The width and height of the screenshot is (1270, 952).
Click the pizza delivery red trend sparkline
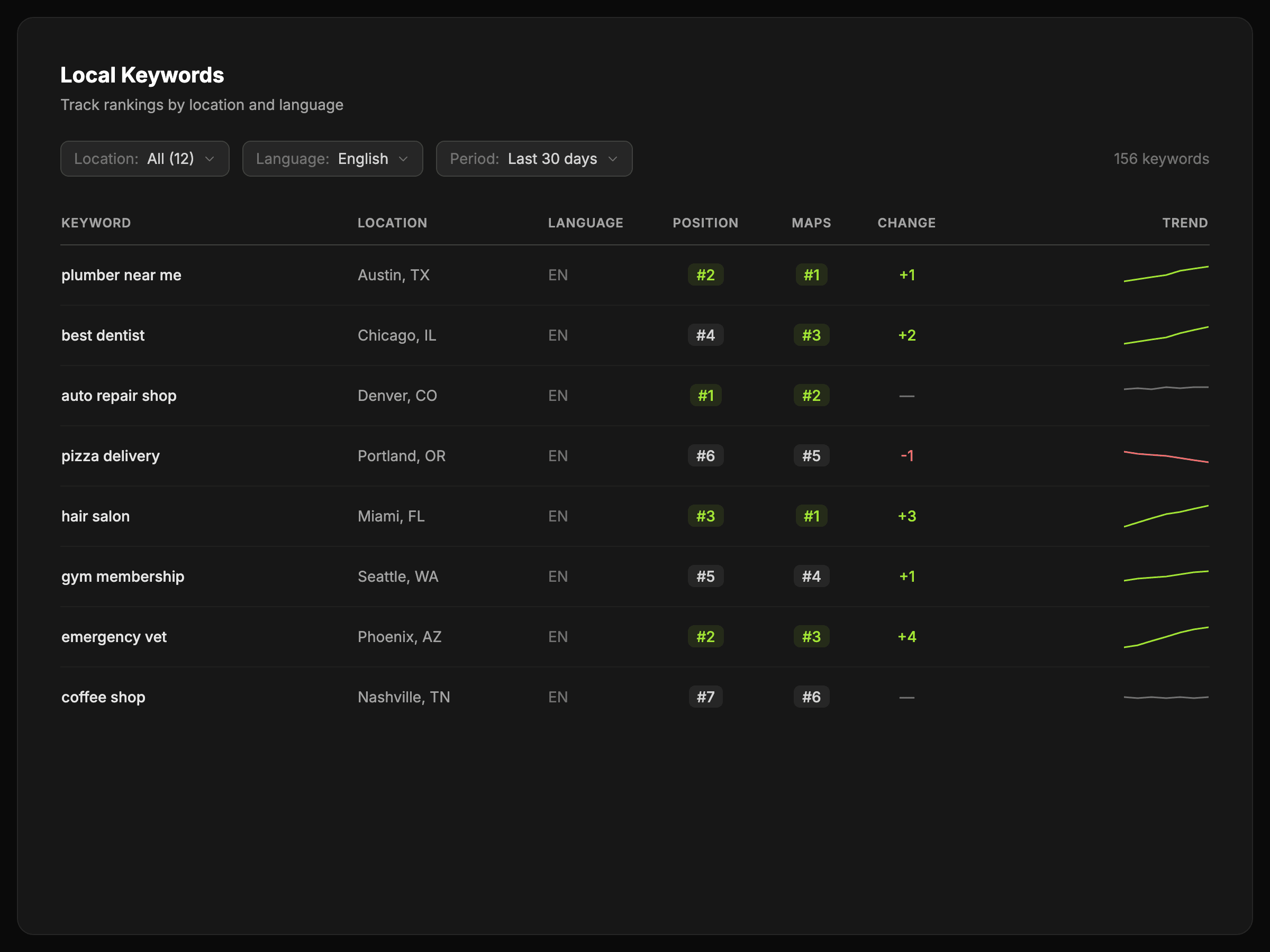point(1166,456)
